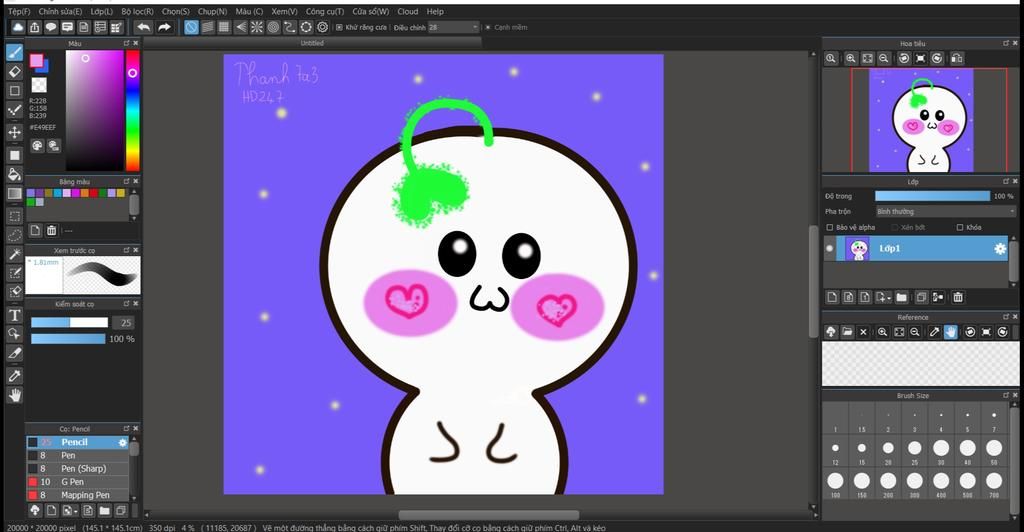
Task: Open file in Reference panel via folder icon
Action: pyautogui.click(x=847, y=332)
